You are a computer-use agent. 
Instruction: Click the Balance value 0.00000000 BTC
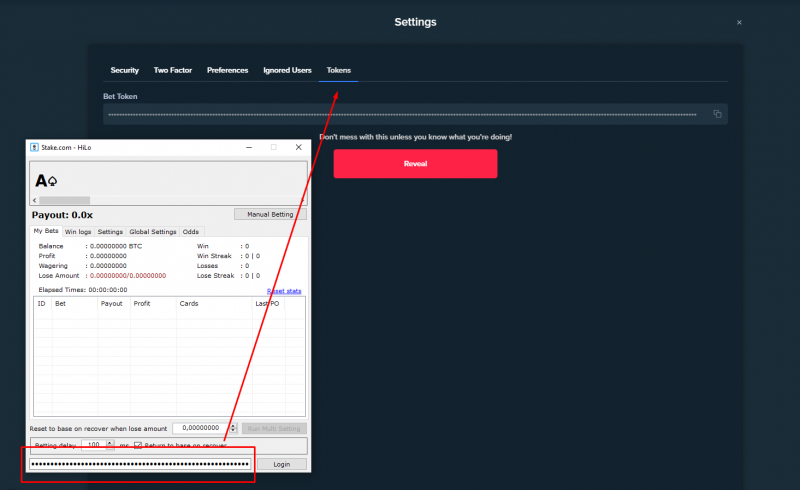click(116, 246)
